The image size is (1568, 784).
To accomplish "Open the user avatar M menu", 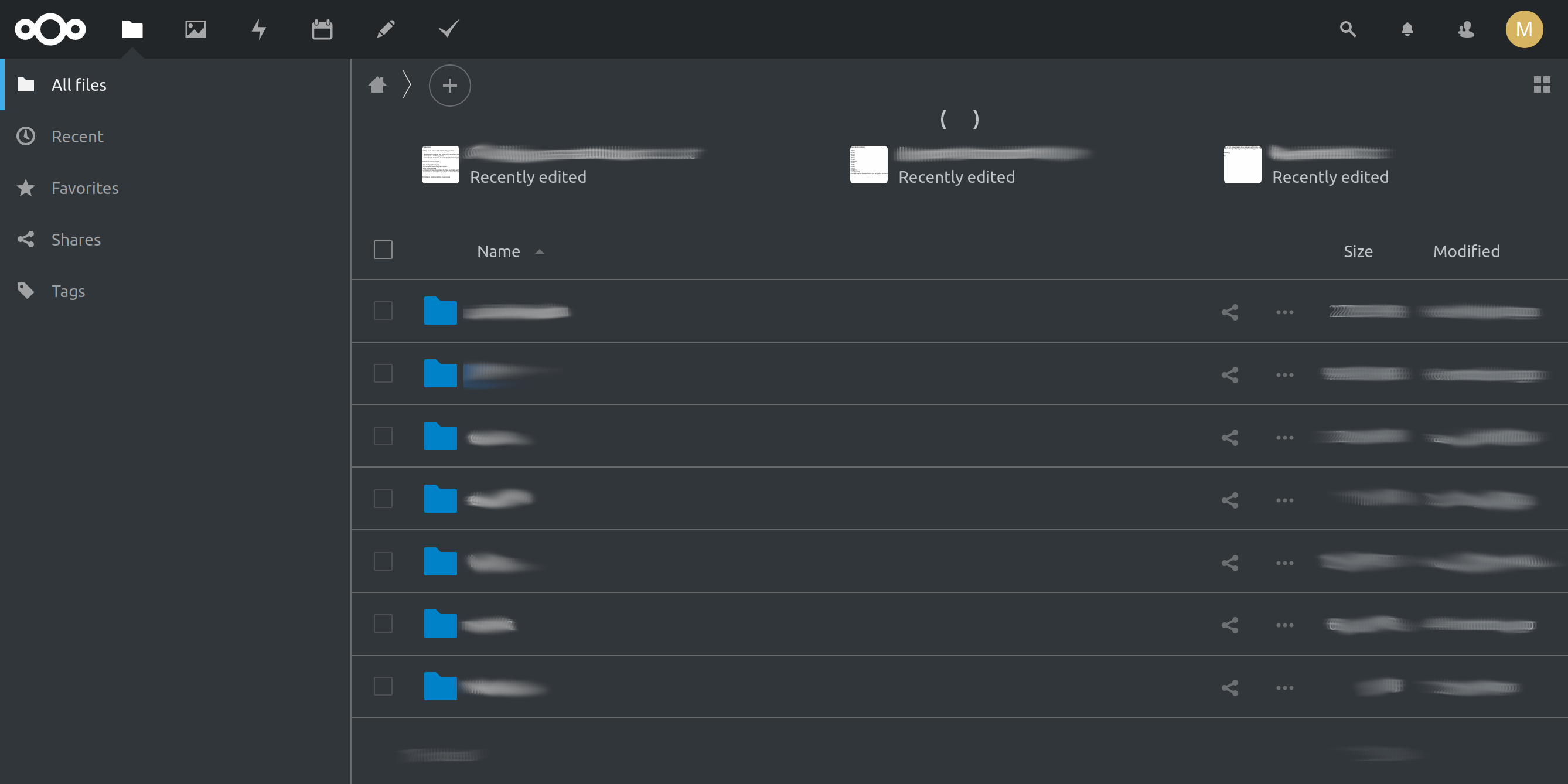I will (1524, 29).
